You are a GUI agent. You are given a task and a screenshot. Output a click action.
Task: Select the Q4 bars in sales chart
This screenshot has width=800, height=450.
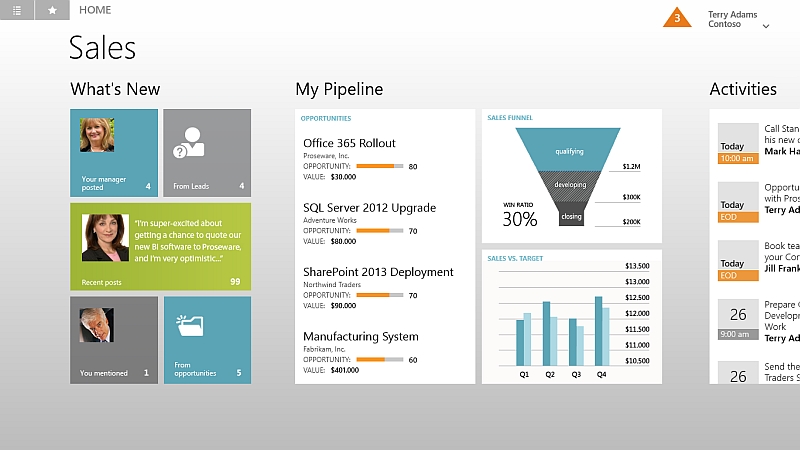(602, 331)
